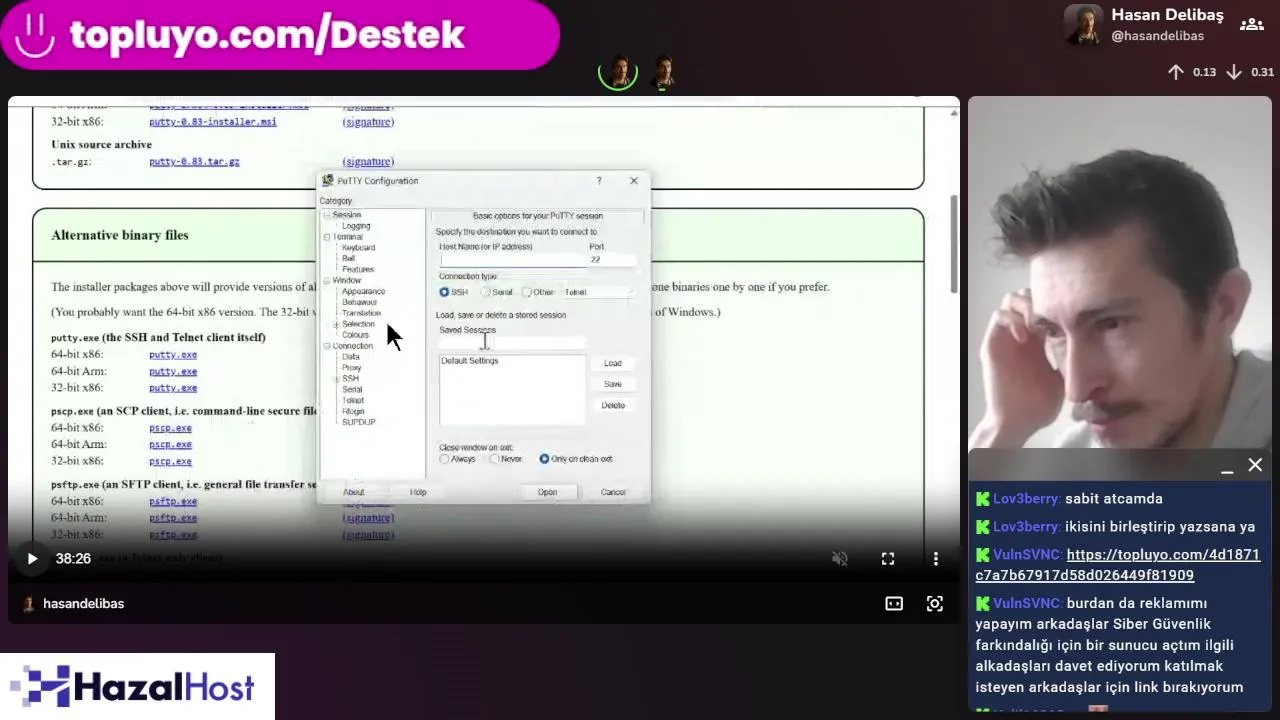Viewport: 1280px width, 720px height.
Task: Select Features in the PuTTY category tree
Action: (x=358, y=270)
